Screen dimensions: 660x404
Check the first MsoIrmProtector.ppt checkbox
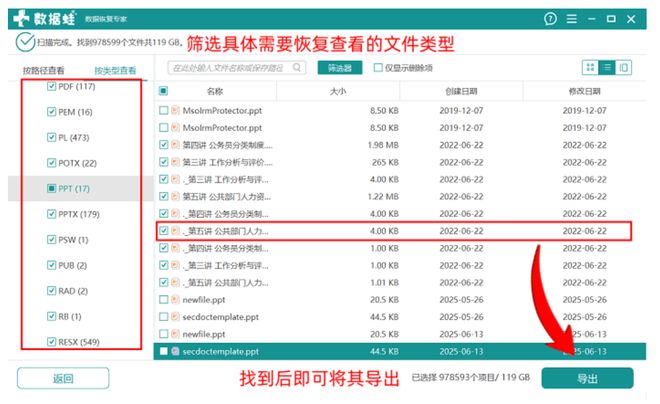(163, 111)
